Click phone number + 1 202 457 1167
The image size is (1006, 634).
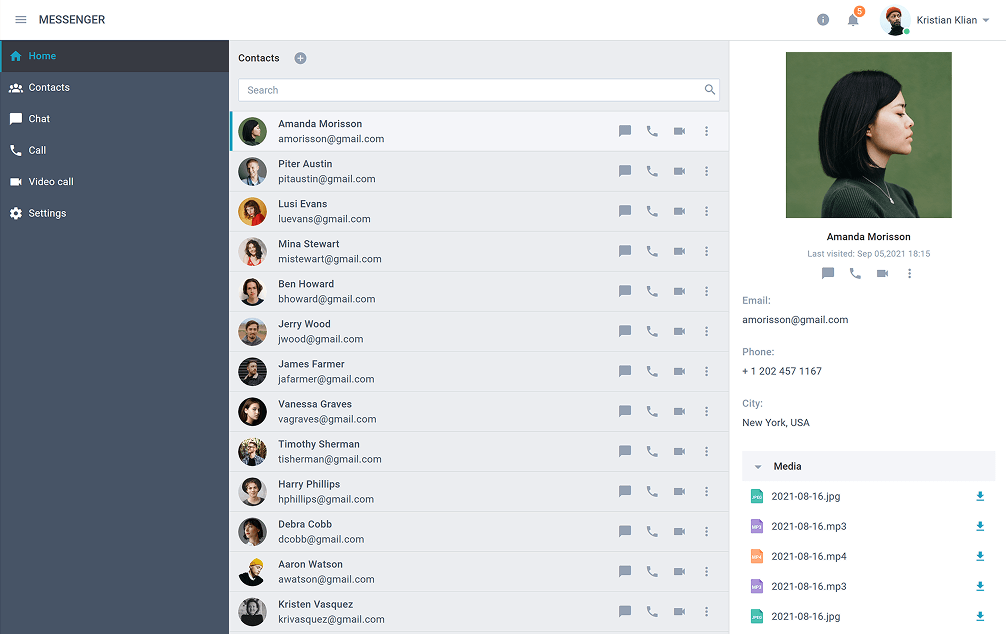(x=781, y=371)
